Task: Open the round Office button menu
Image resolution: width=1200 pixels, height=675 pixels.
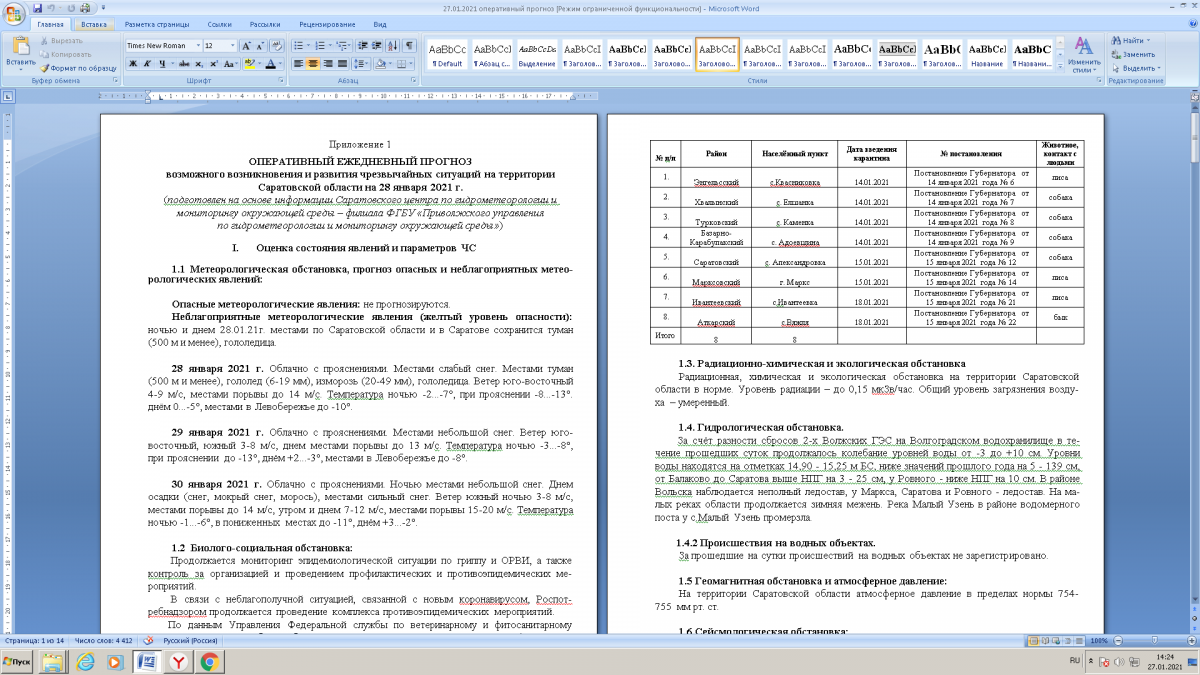Action: (x=14, y=13)
